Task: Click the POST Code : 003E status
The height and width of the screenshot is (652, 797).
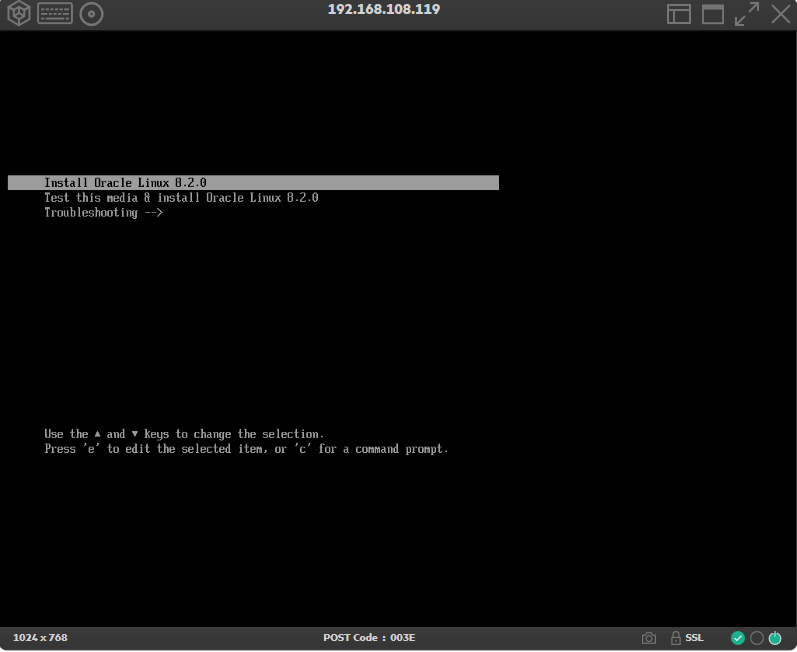Action: 369,638
